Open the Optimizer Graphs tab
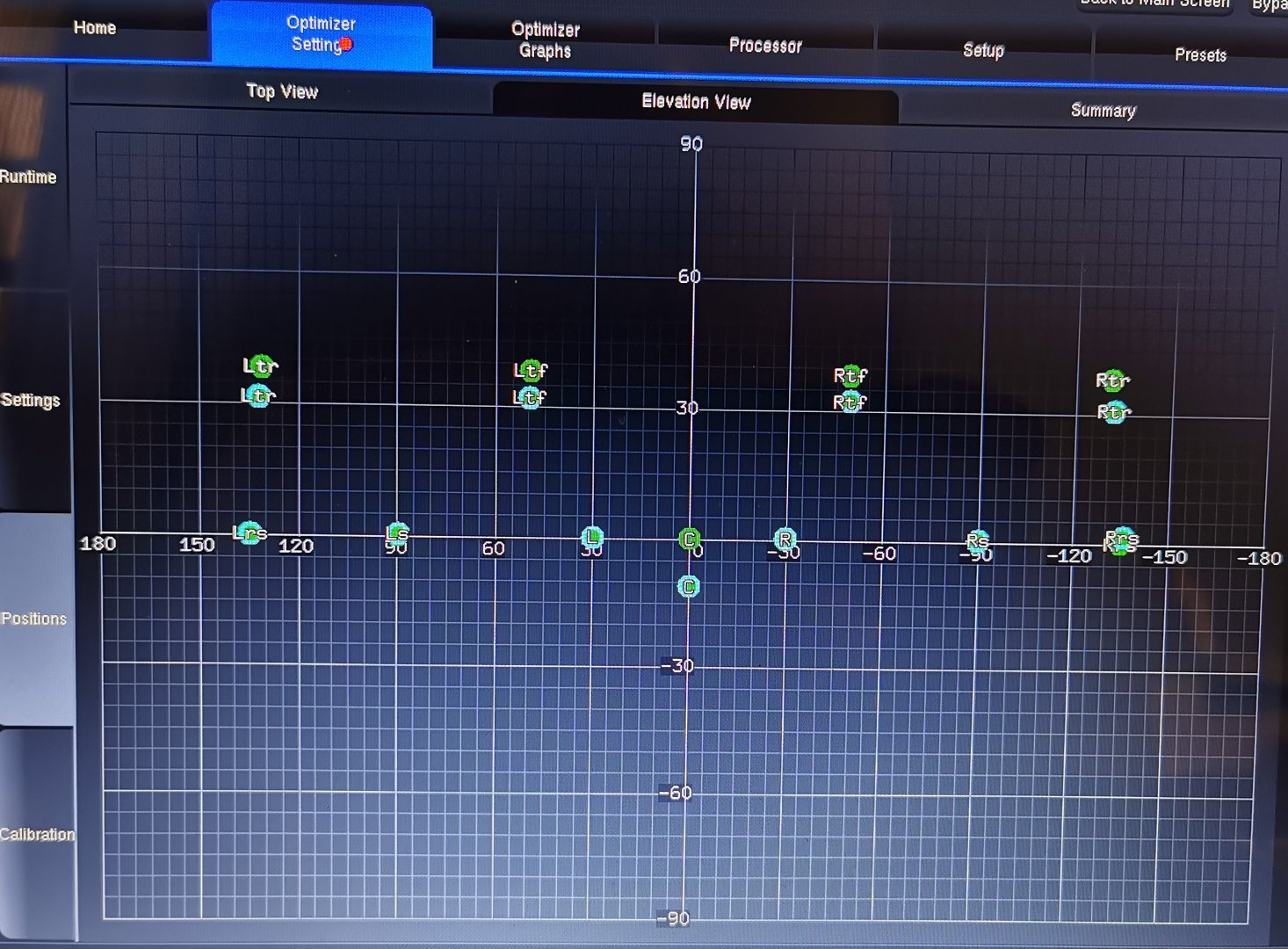This screenshot has width=1288, height=949. [x=546, y=40]
